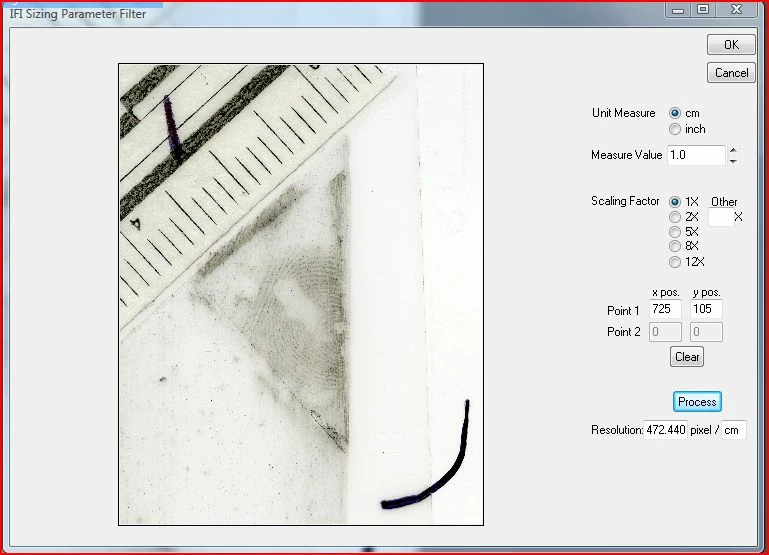Choose the 1X scaling factor
This screenshot has height=555, width=769.
point(675,202)
